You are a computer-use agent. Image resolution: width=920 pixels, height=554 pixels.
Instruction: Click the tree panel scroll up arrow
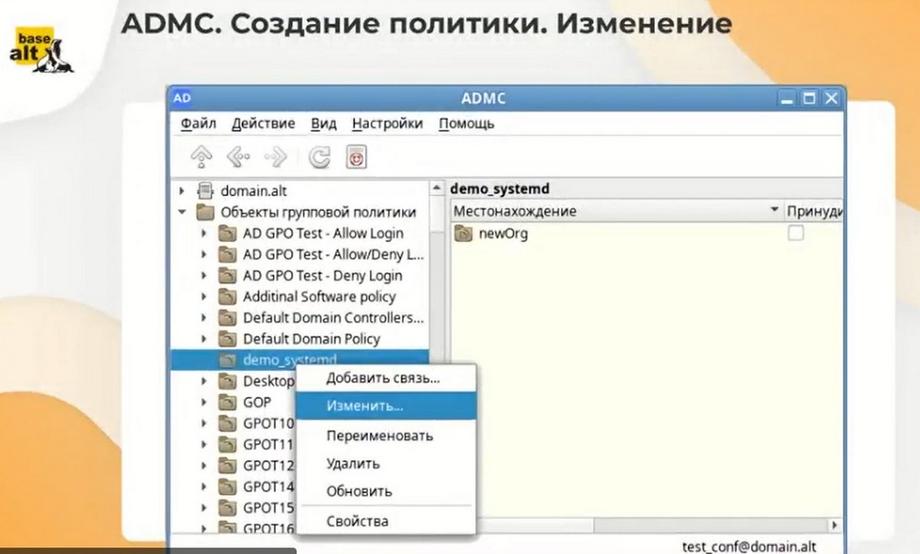click(437, 188)
